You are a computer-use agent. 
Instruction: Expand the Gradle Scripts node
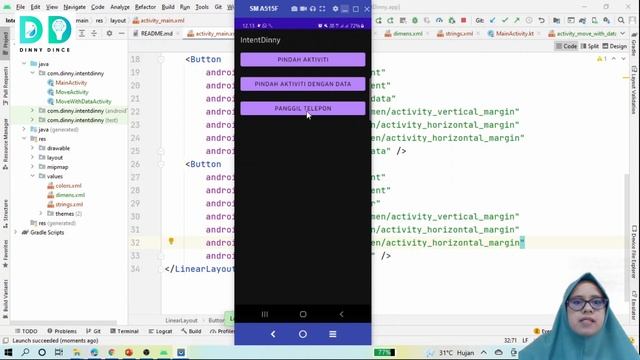pyautogui.click(x=16, y=232)
